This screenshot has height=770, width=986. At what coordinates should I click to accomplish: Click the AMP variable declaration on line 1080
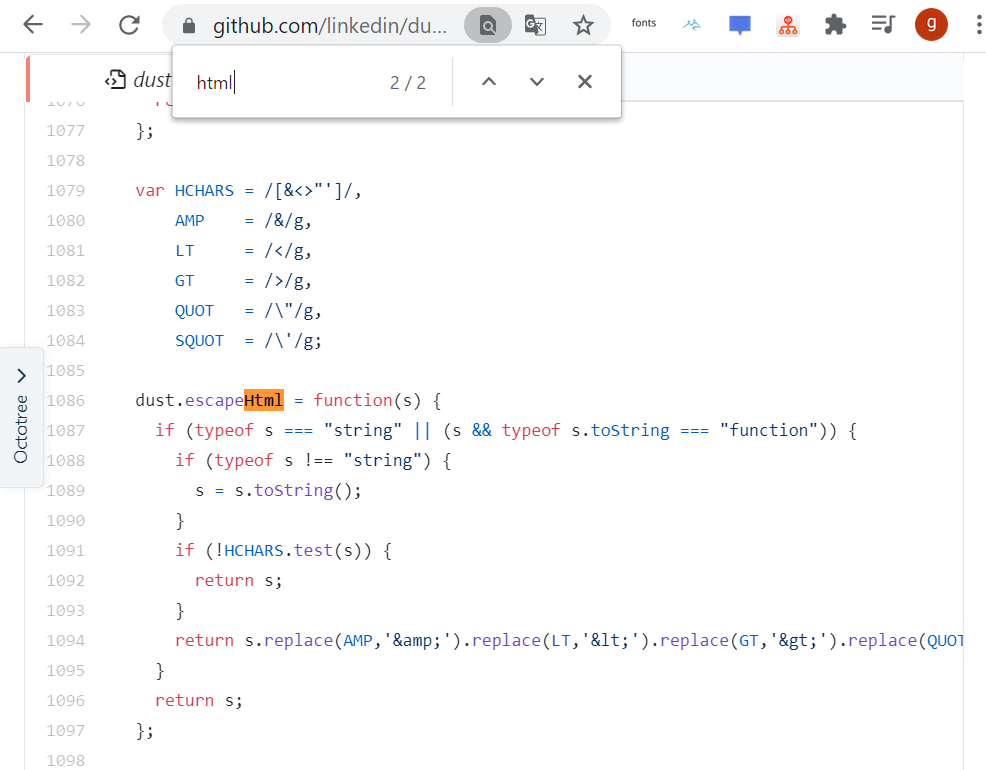coord(189,221)
